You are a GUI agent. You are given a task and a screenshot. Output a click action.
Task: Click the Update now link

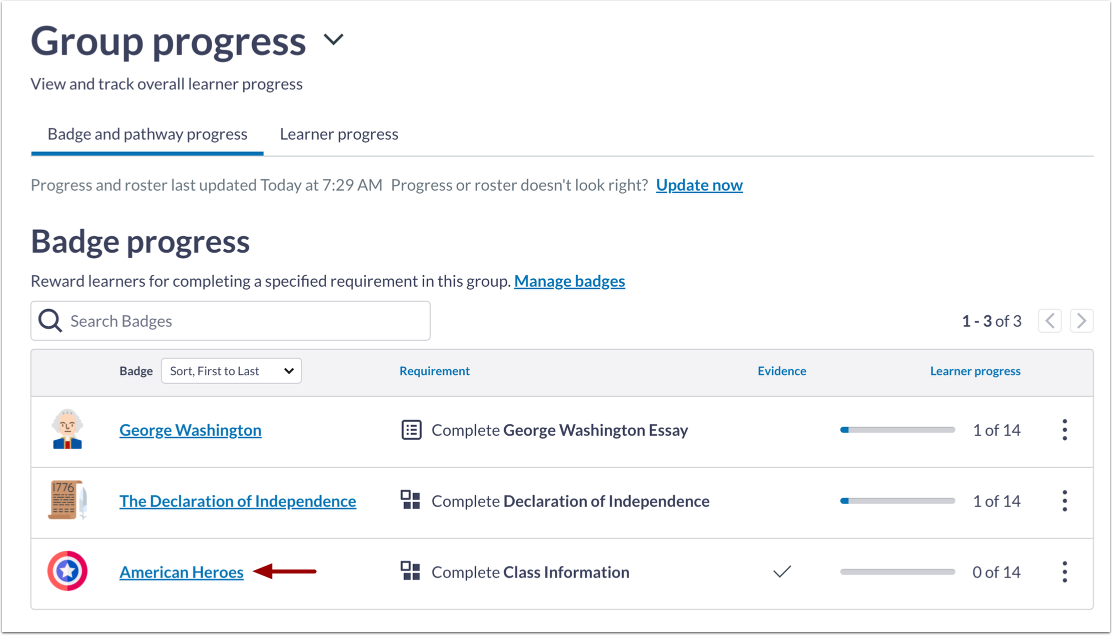(x=699, y=185)
